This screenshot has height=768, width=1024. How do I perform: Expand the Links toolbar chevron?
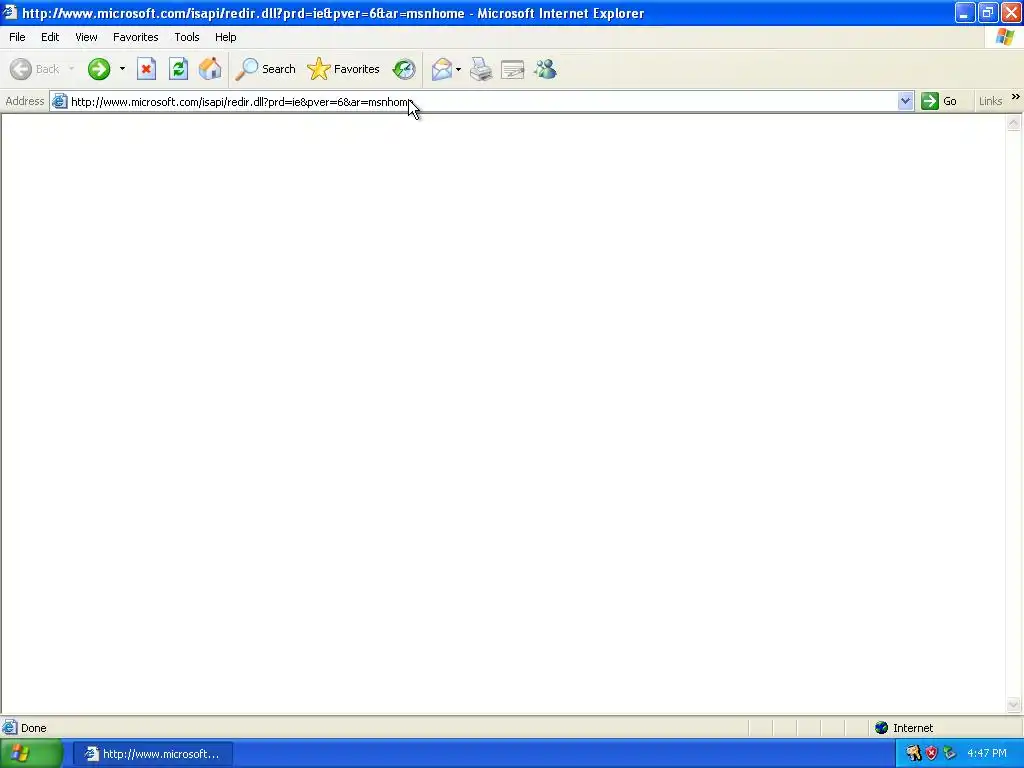tap(1016, 97)
